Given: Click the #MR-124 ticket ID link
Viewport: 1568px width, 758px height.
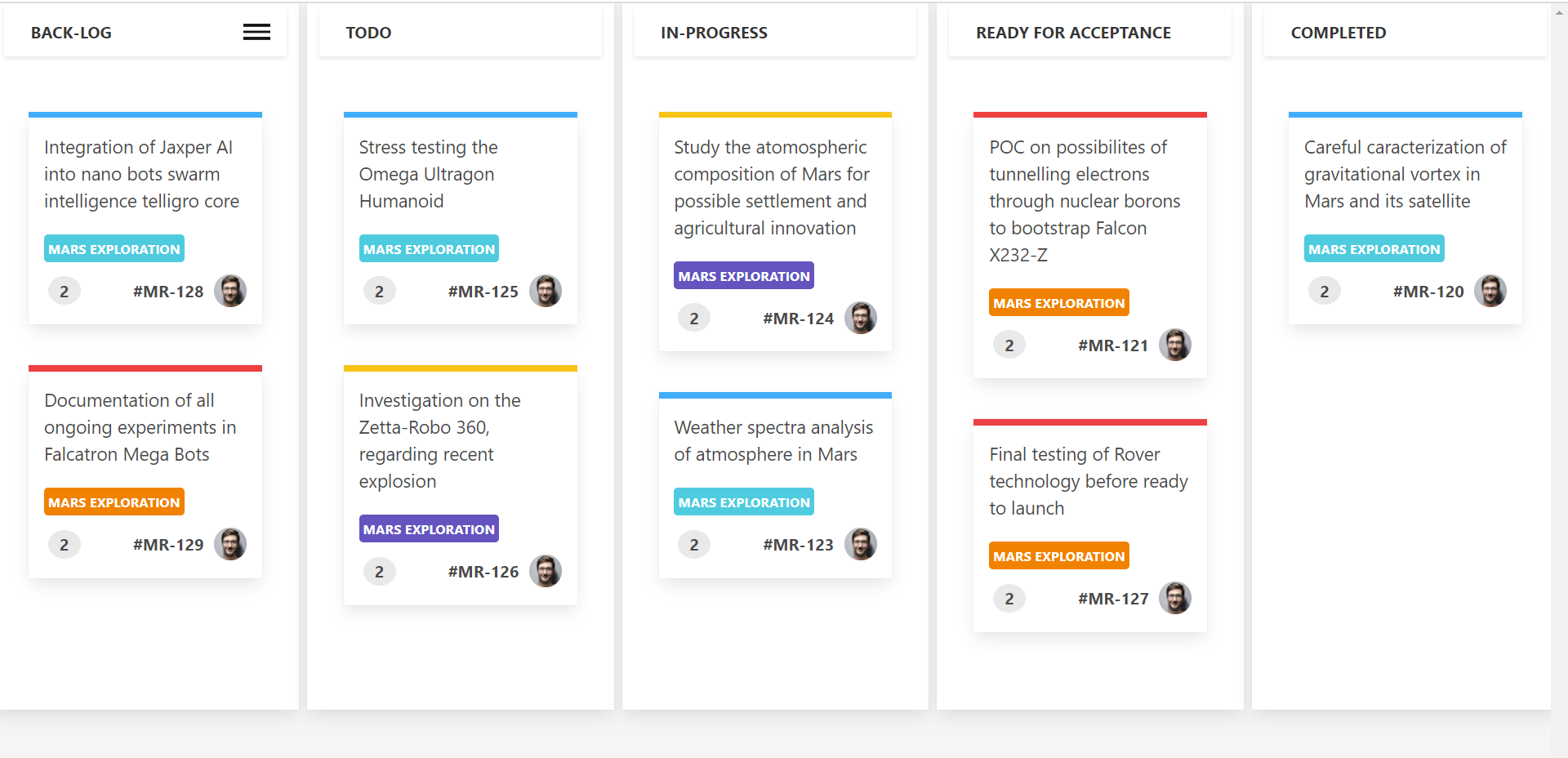Looking at the screenshot, I should pos(798,319).
